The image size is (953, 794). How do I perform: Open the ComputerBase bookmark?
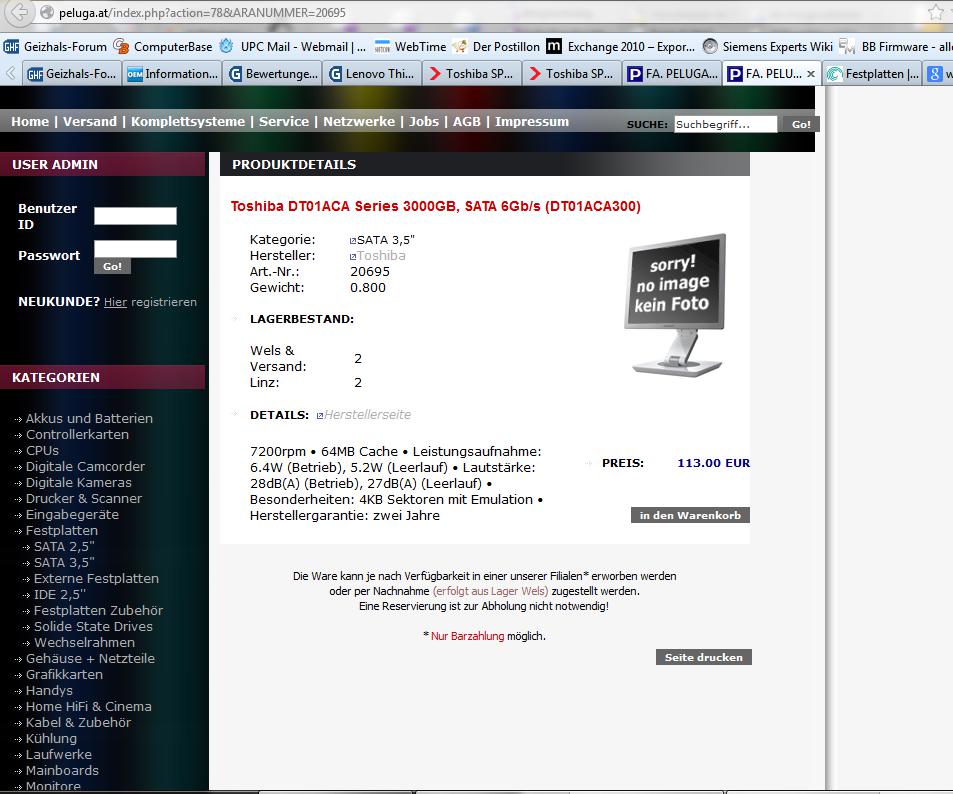[163, 47]
